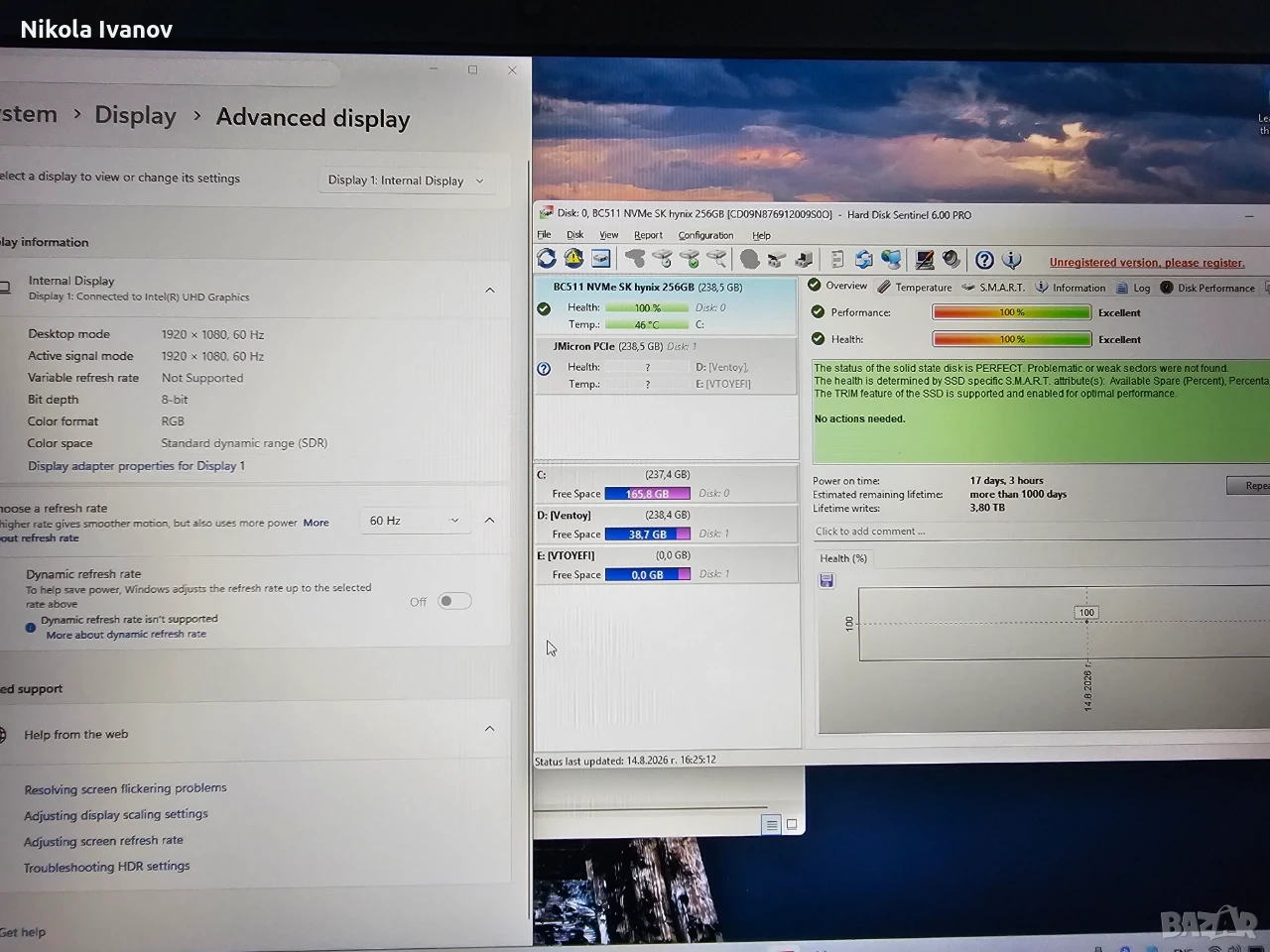1270x952 pixels.
Task: Open the Help menu in Hard Disk Sentinel
Action: click(761, 235)
